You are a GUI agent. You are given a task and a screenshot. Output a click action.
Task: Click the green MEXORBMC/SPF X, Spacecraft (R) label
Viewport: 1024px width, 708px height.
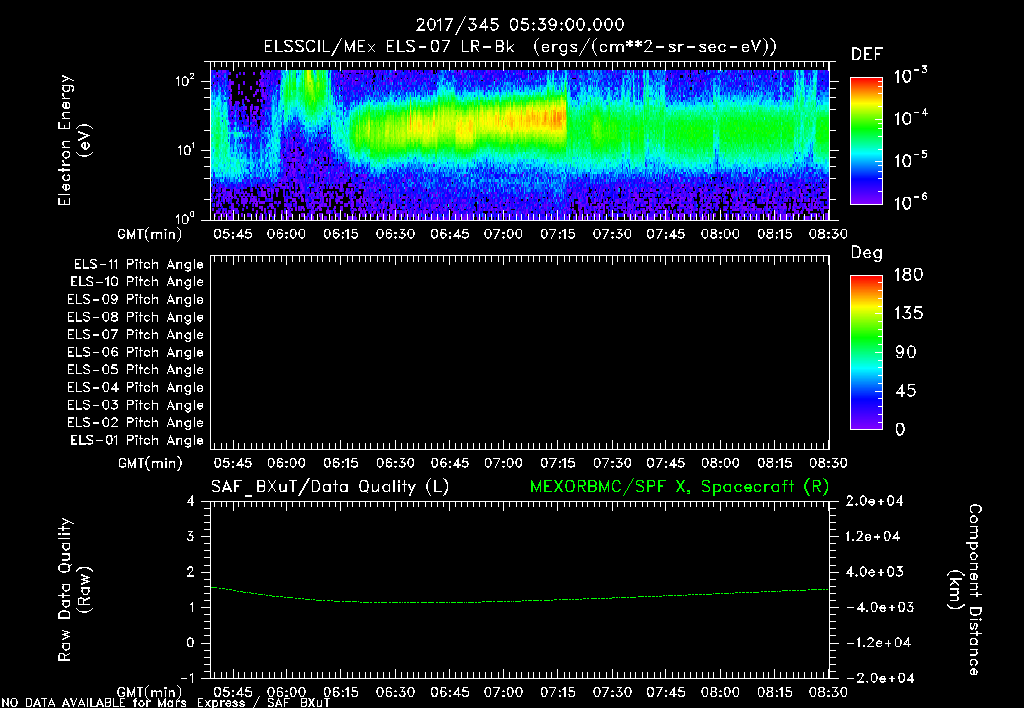coord(679,487)
